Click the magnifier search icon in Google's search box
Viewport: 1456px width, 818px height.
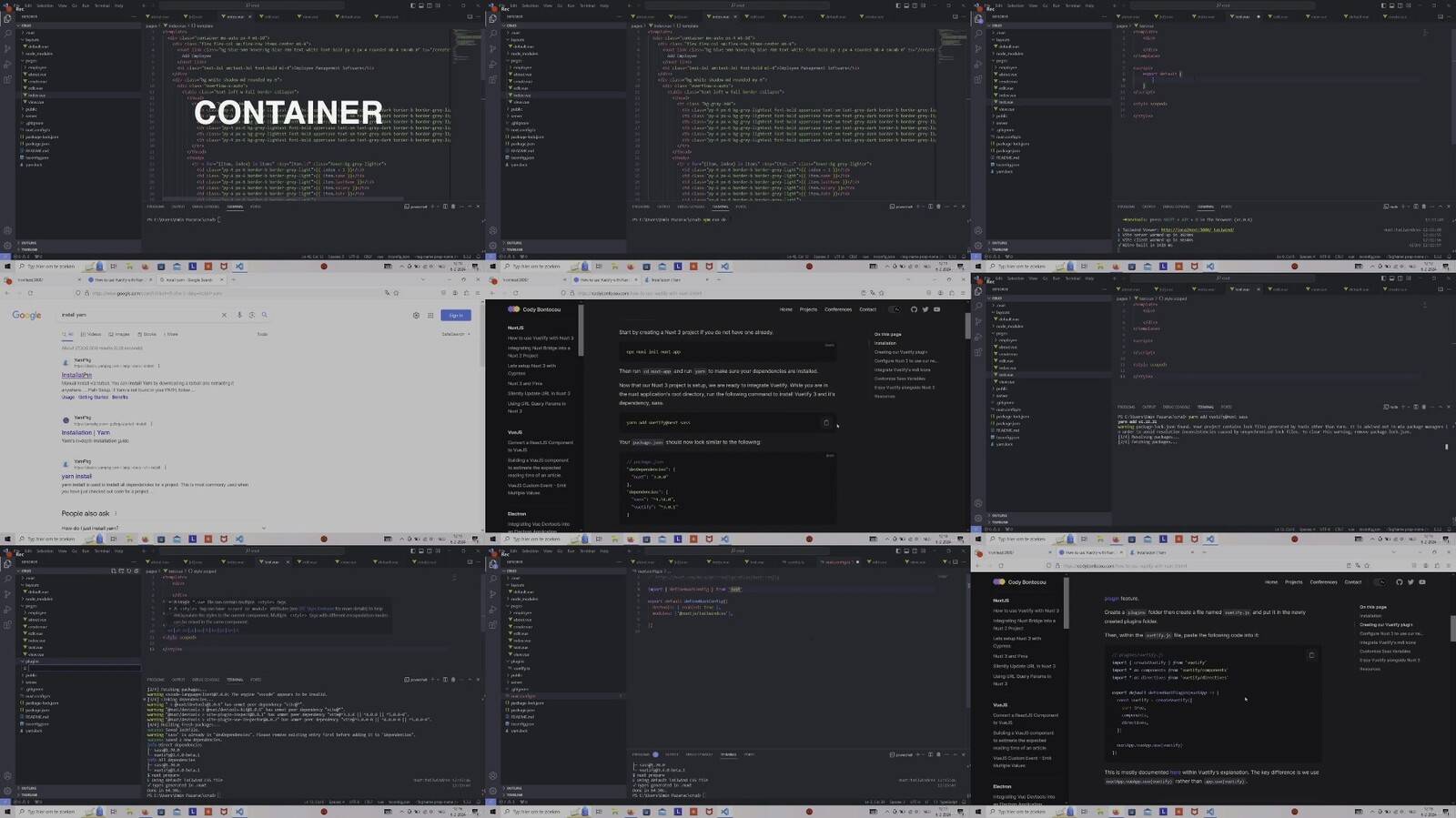click(x=264, y=315)
